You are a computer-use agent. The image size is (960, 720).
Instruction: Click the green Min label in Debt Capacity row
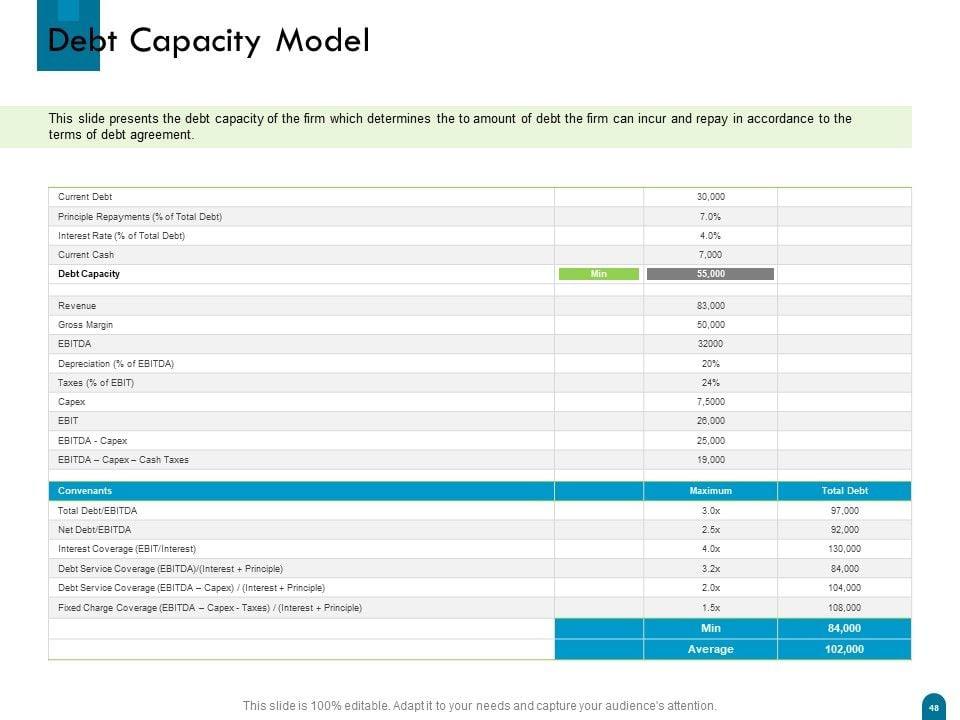coord(598,274)
